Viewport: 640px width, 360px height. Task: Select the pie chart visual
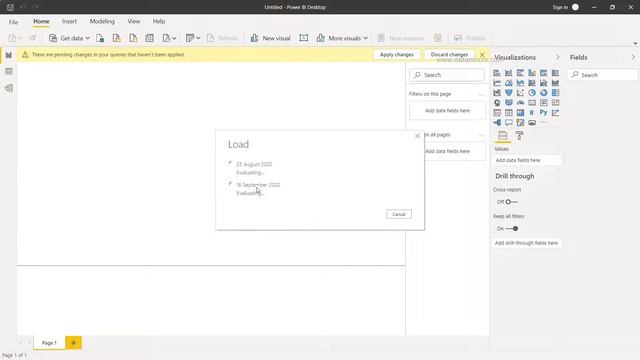532,93
